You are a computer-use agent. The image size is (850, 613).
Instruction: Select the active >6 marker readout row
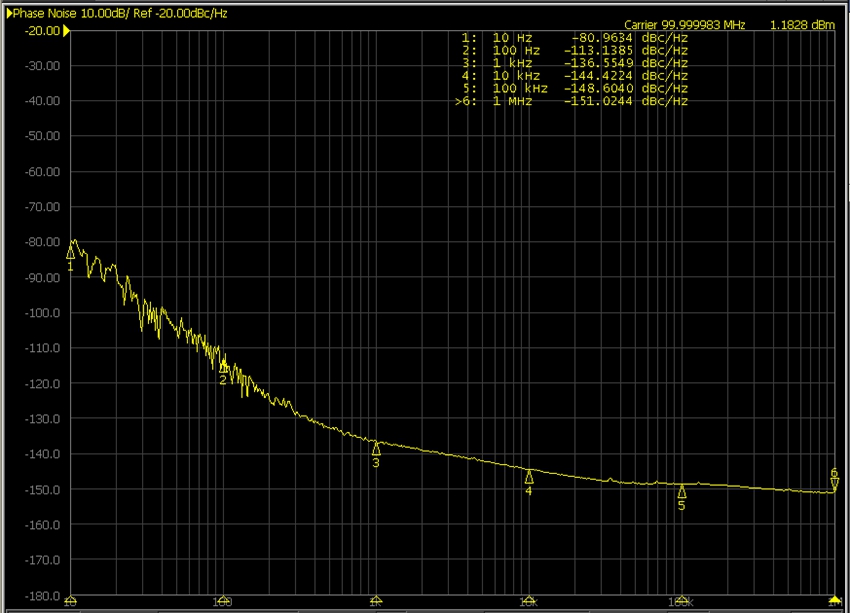pyautogui.click(x=575, y=102)
